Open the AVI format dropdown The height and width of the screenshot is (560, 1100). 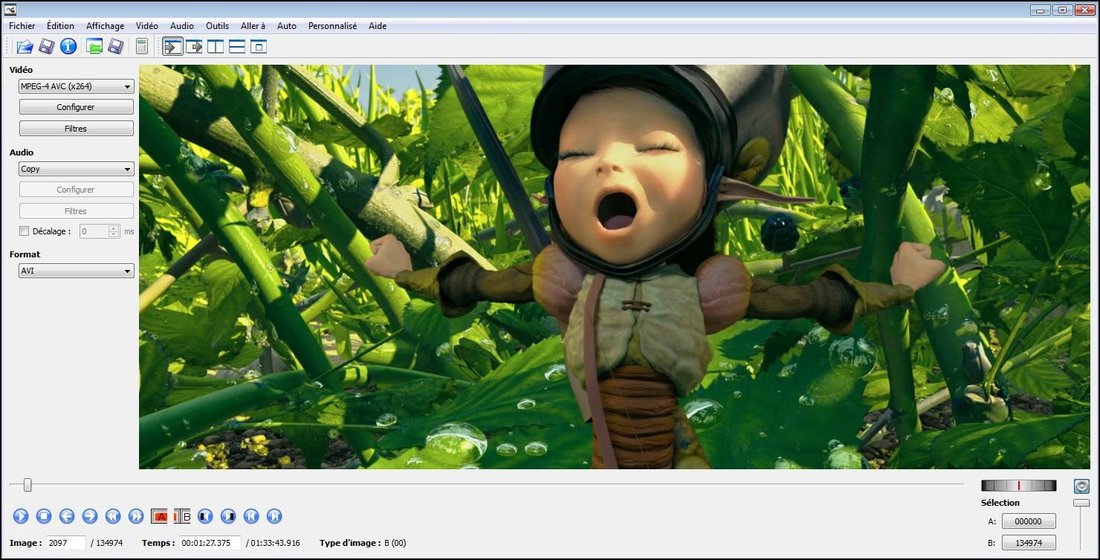click(x=76, y=271)
